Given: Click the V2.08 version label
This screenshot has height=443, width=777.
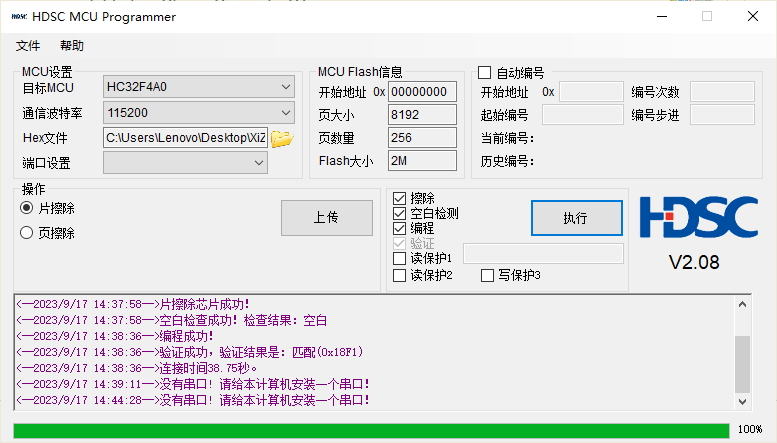Looking at the screenshot, I should point(694,262).
